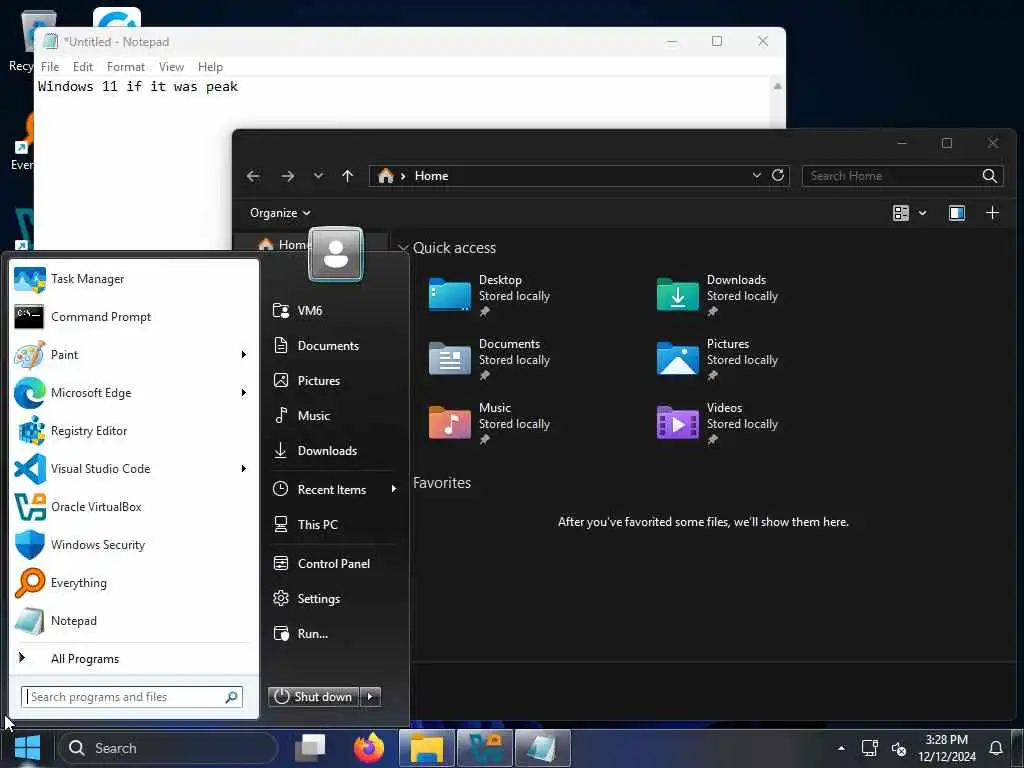Open Task Manager from Start menu
The height and width of the screenshot is (768, 1024).
(134, 279)
